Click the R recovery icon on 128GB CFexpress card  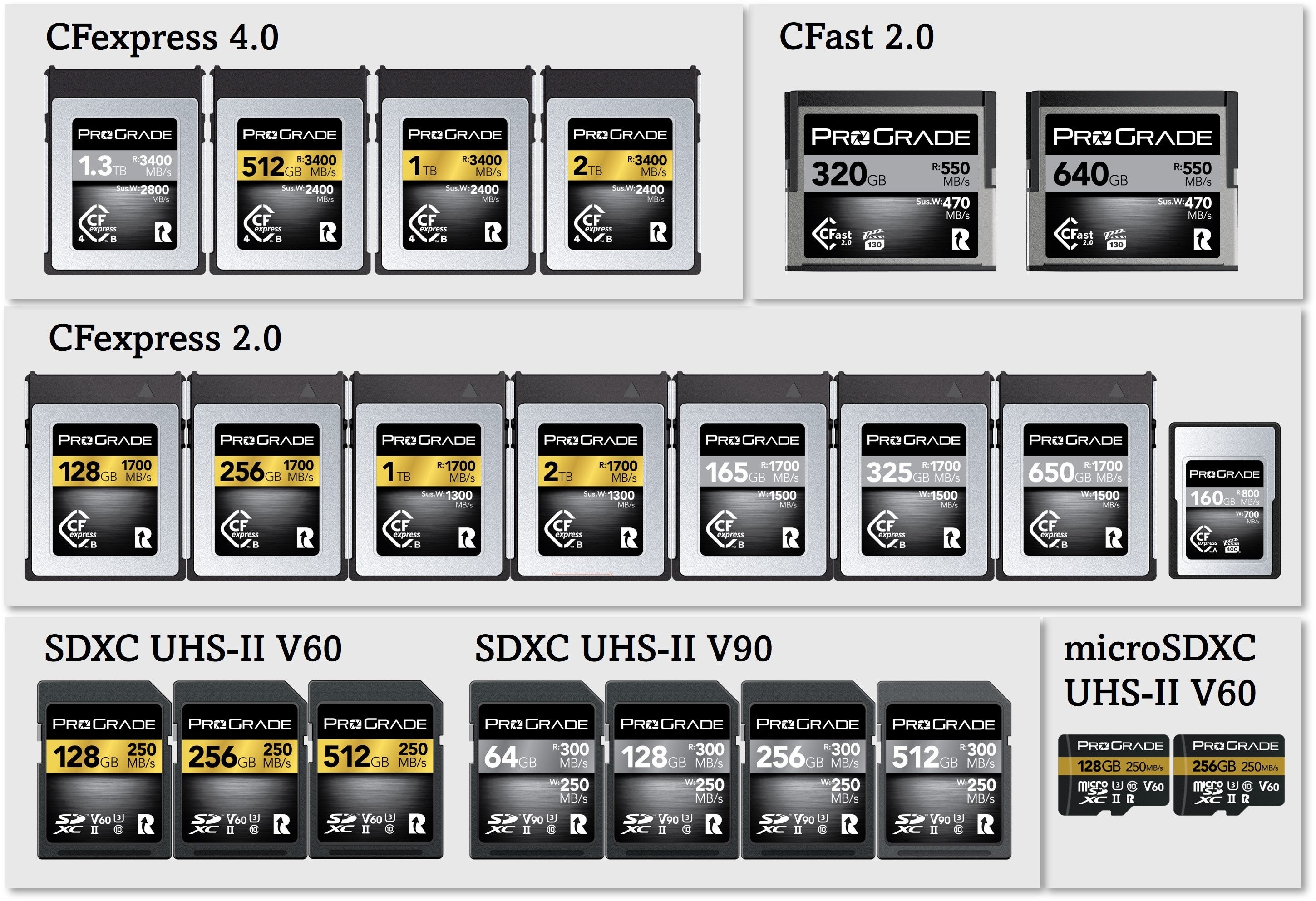click(144, 538)
